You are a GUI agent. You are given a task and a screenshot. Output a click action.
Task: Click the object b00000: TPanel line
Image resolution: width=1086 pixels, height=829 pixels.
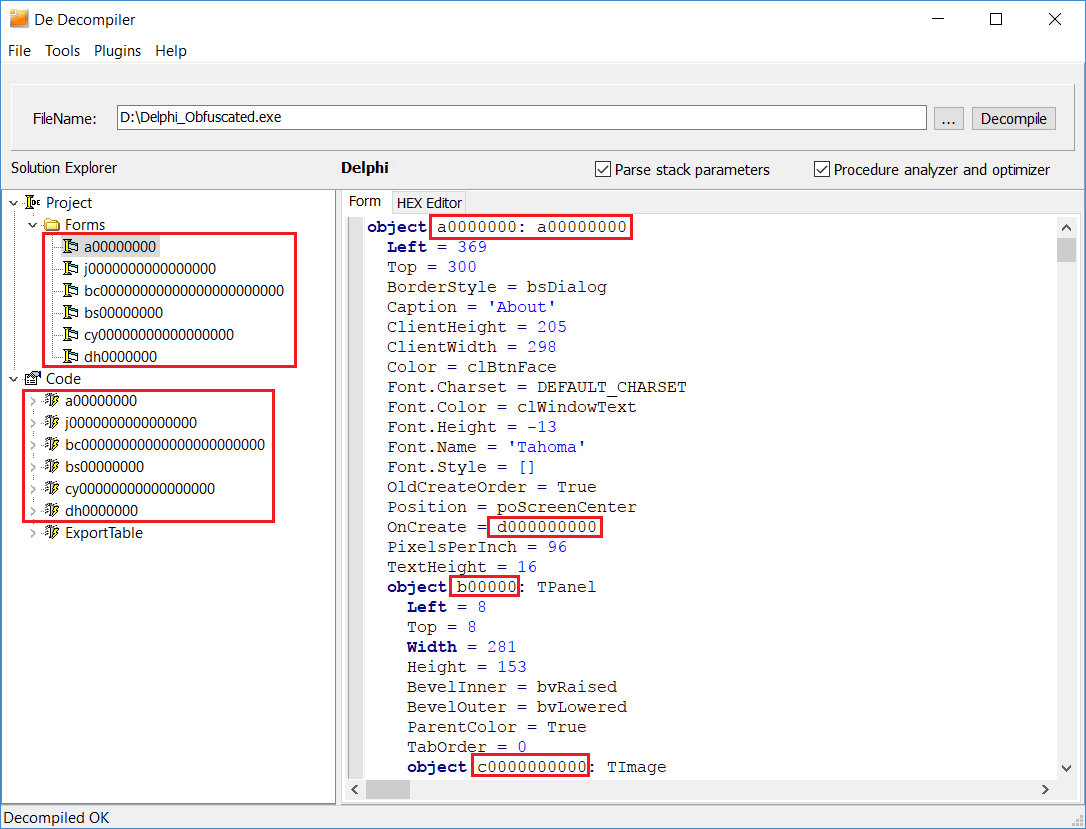coord(491,587)
